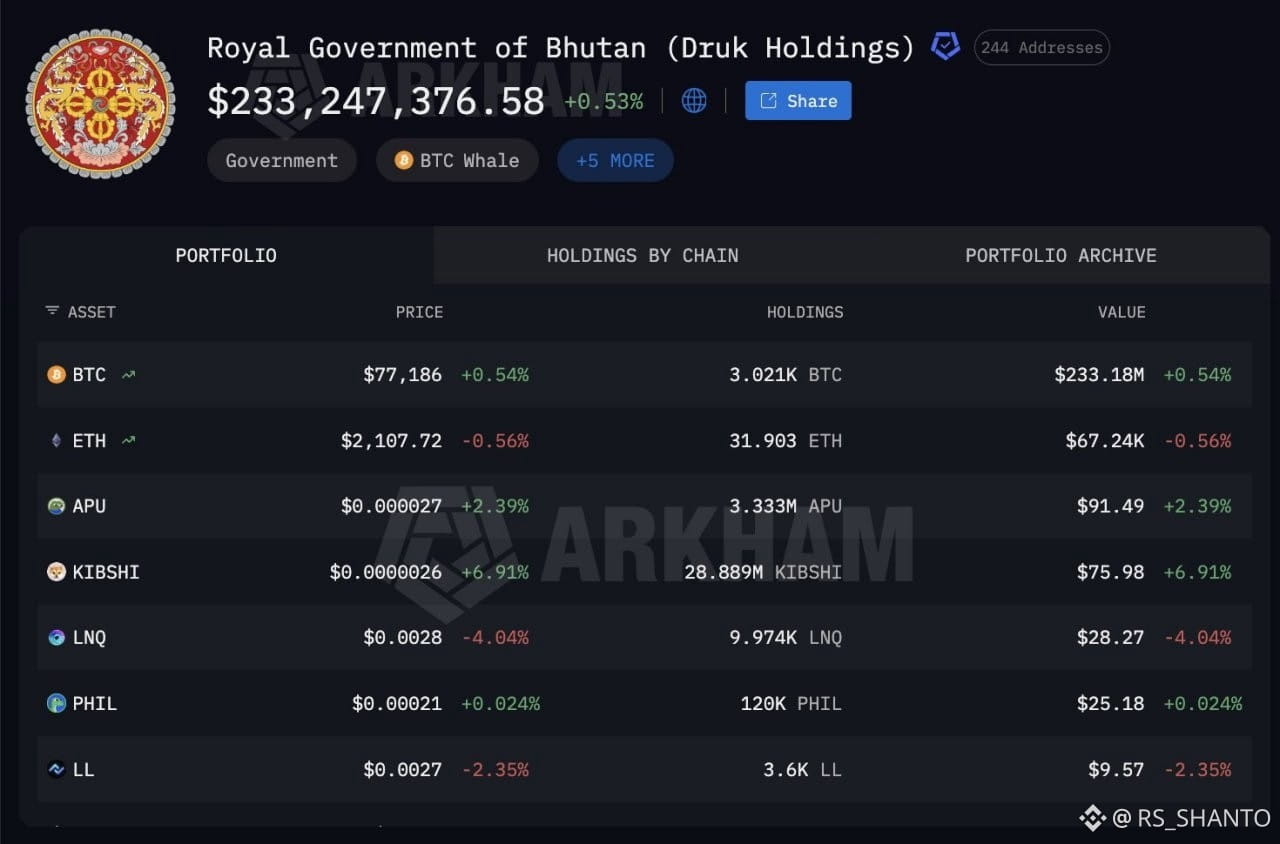The image size is (1280, 844).
Task: Click the BTC price $77,186
Action: (x=402, y=375)
